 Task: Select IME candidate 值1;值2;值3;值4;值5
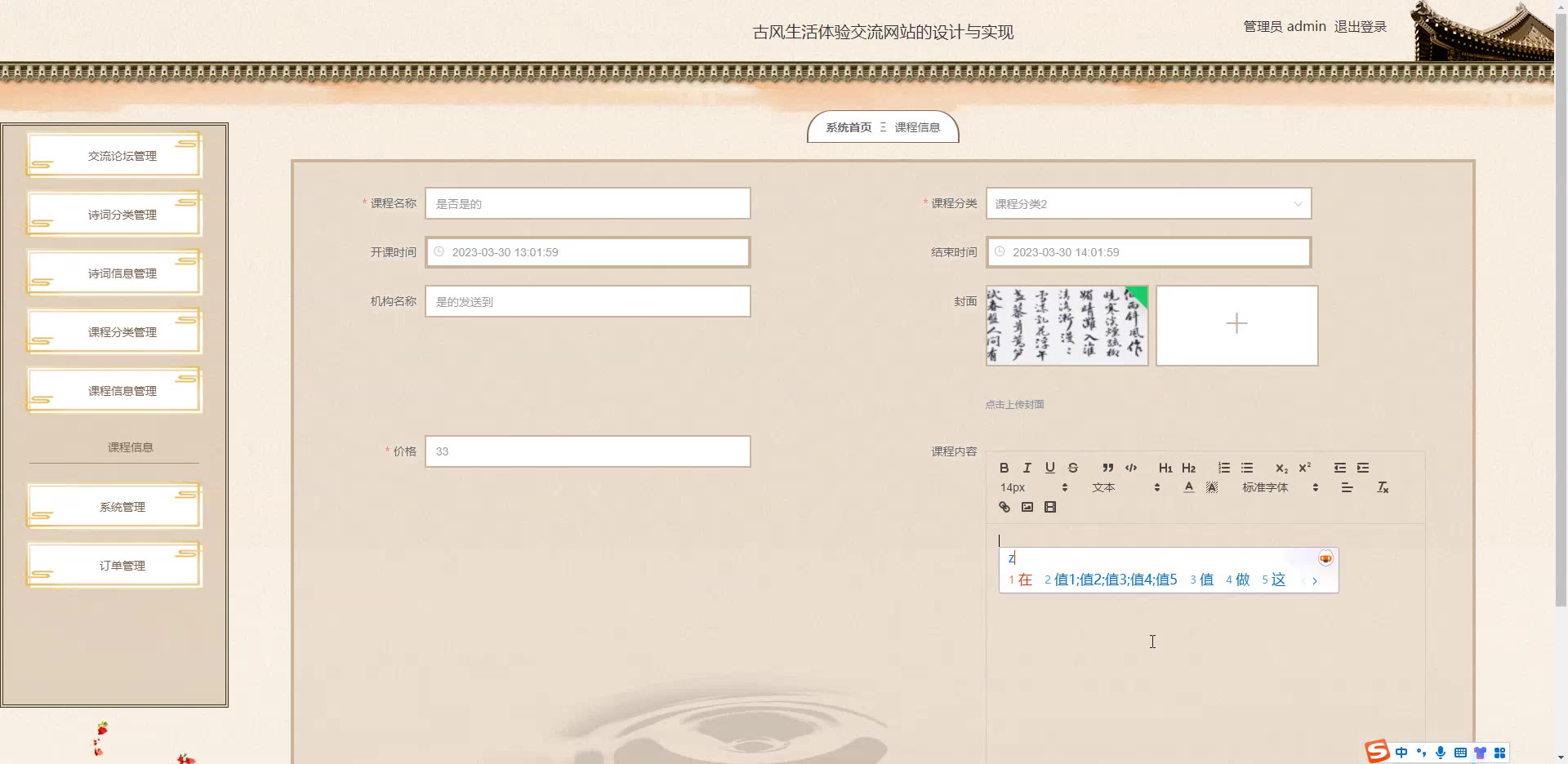(1111, 580)
